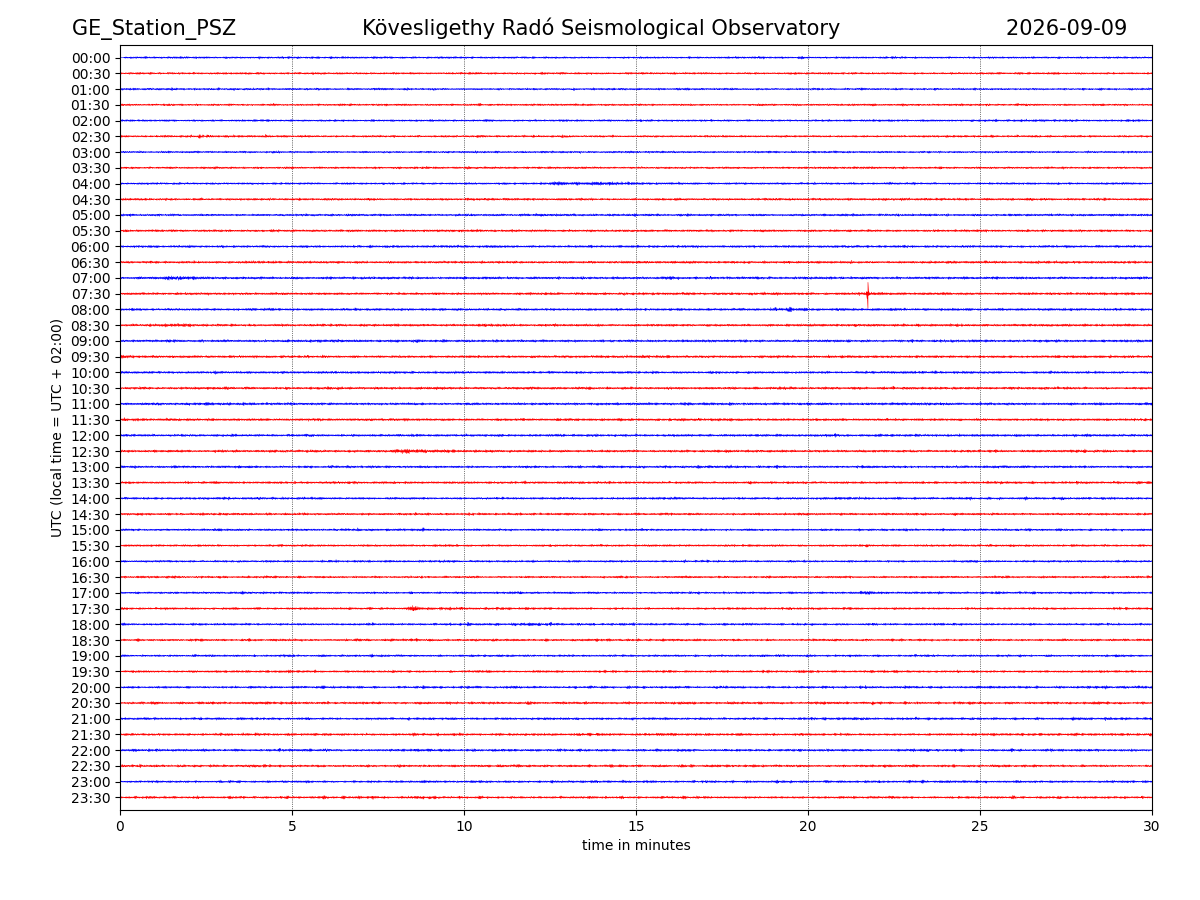1200x900 pixels.
Task: Click the GE_Station_PSZ station label
Action: click(x=154, y=28)
